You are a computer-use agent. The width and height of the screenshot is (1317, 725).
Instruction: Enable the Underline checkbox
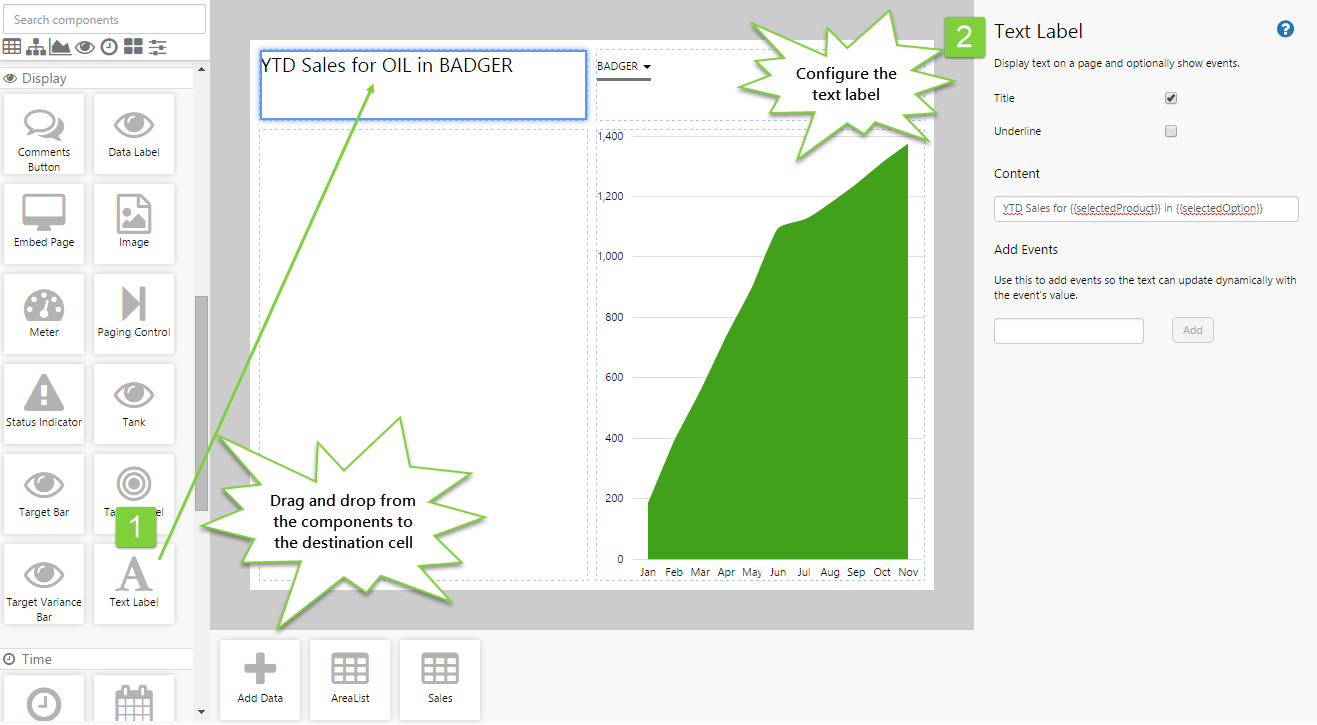tap(1171, 131)
